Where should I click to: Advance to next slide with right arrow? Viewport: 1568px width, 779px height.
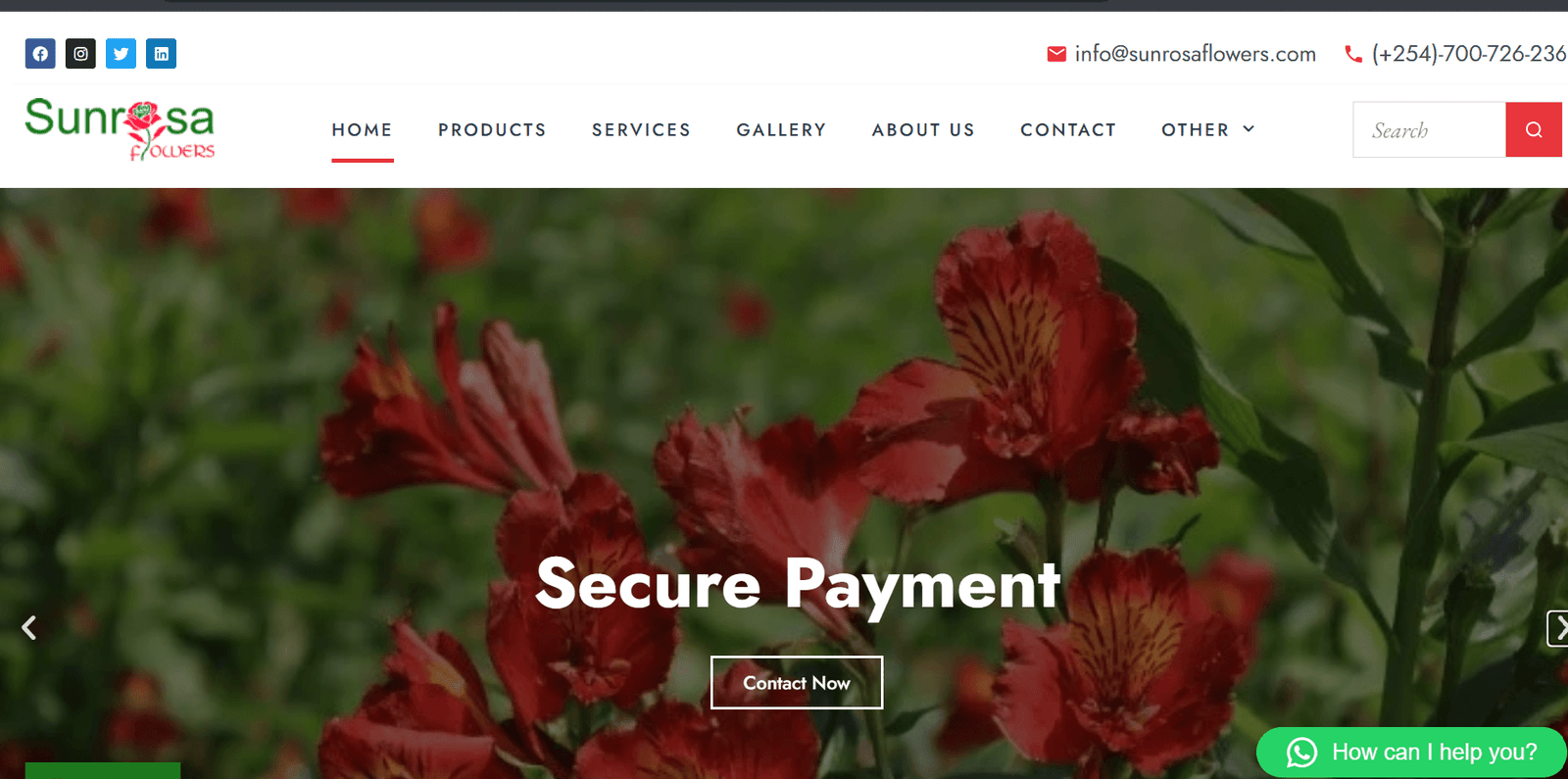(1558, 628)
